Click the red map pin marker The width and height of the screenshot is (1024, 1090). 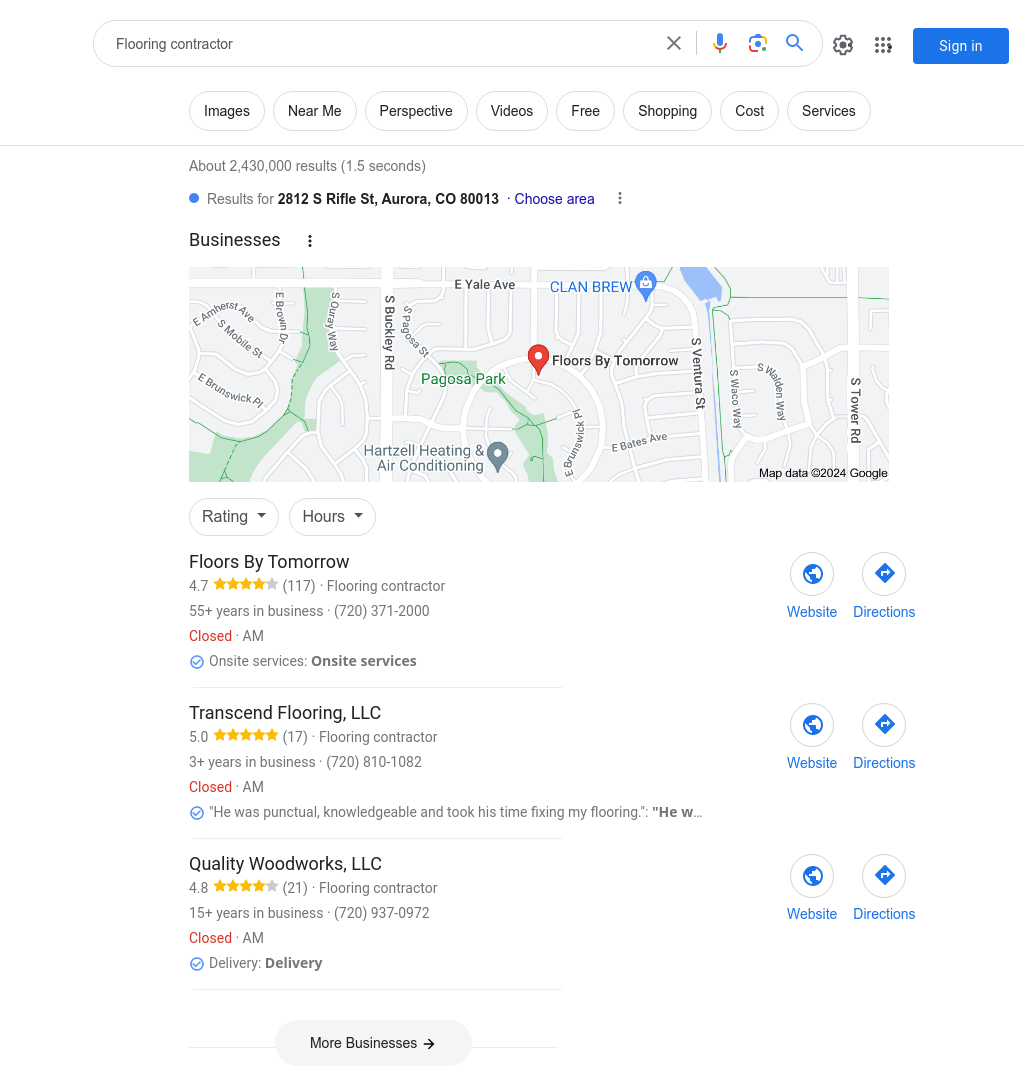click(x=538, y=359)
